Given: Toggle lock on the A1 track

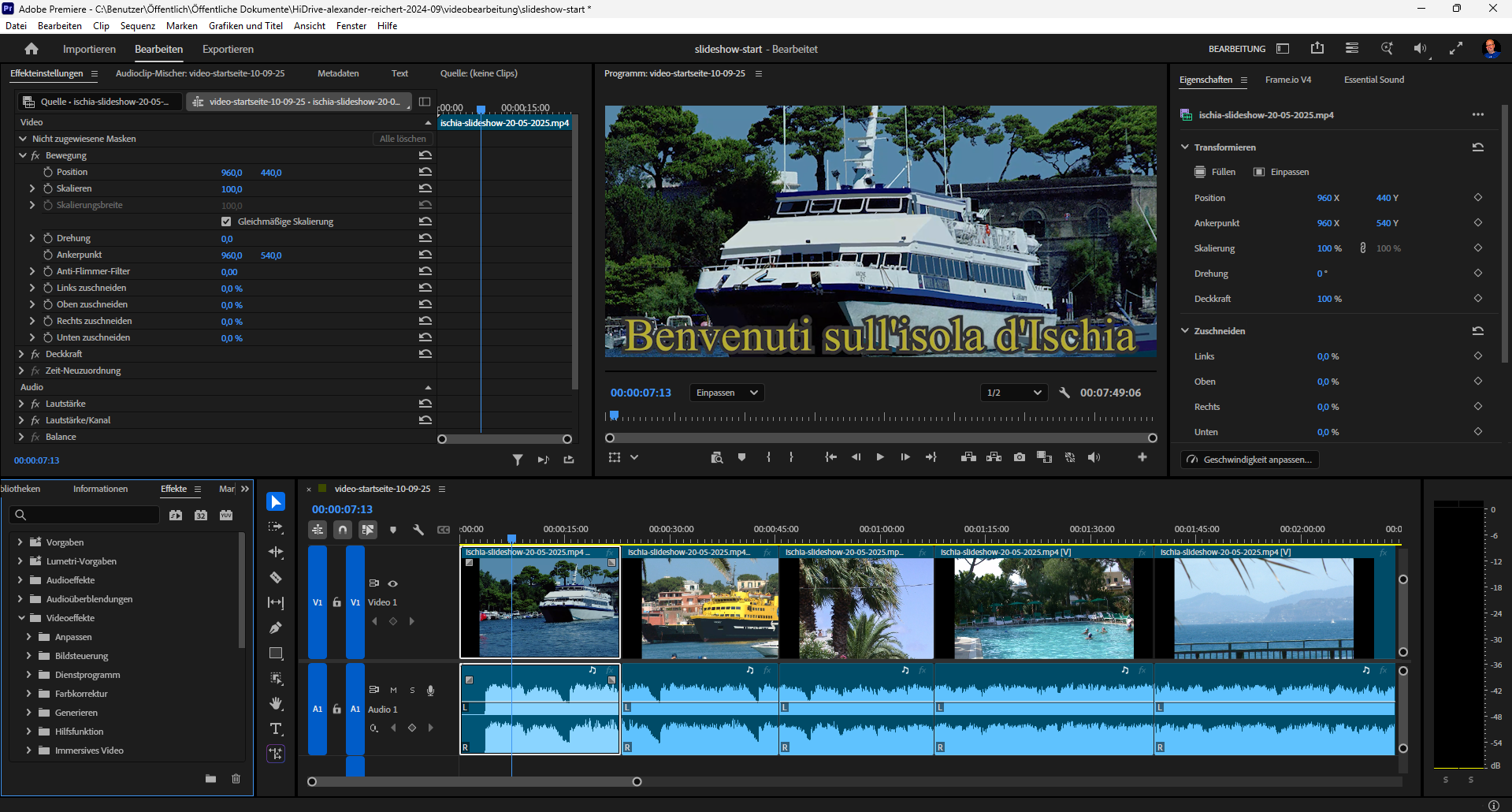Looking at the screenshot, I should [336, 710].
